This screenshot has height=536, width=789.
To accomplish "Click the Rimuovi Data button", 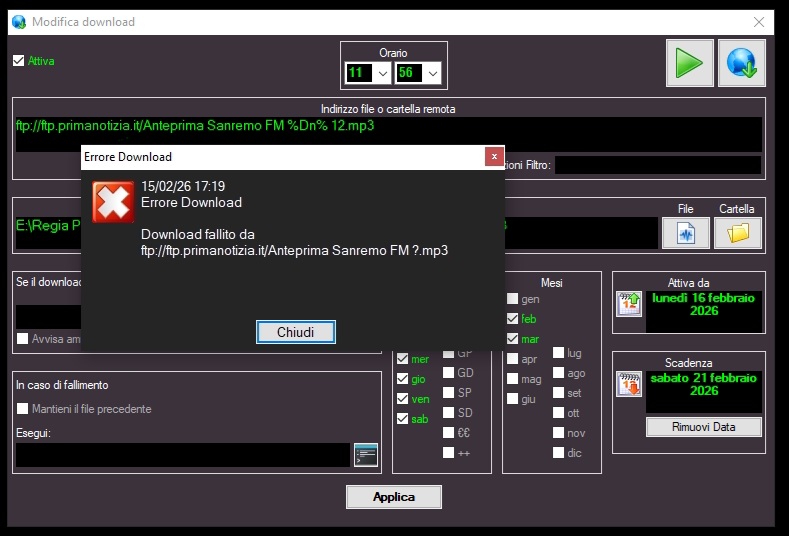I will [703, 427].
